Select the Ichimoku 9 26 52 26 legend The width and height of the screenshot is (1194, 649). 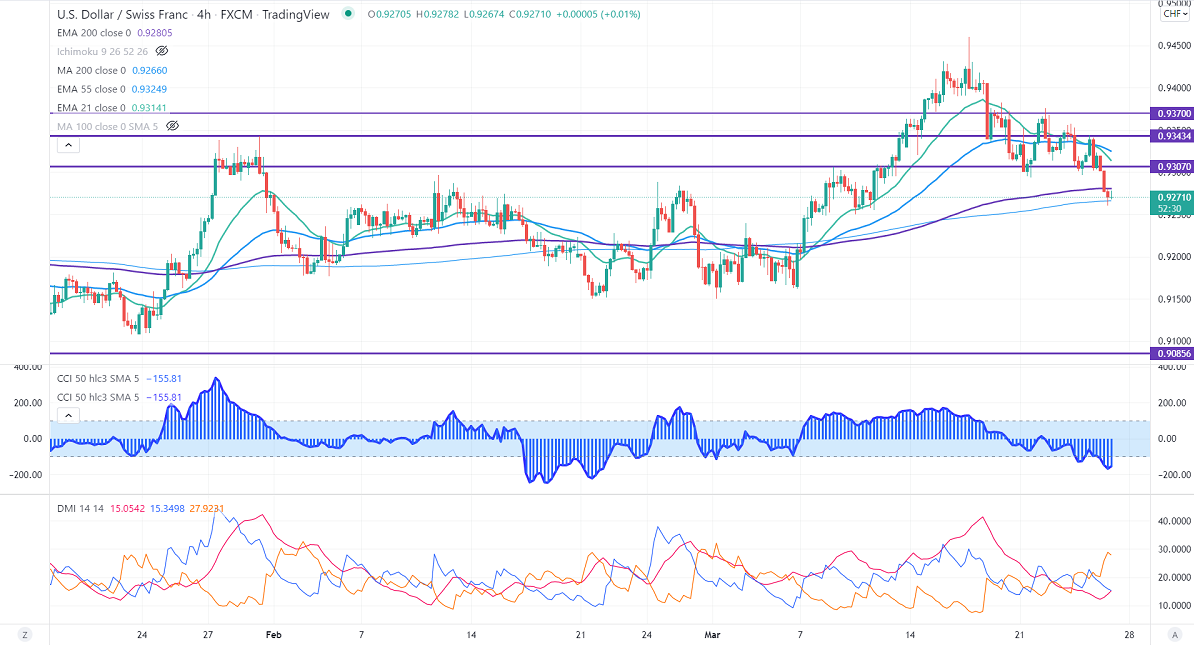tap(103, 51)
